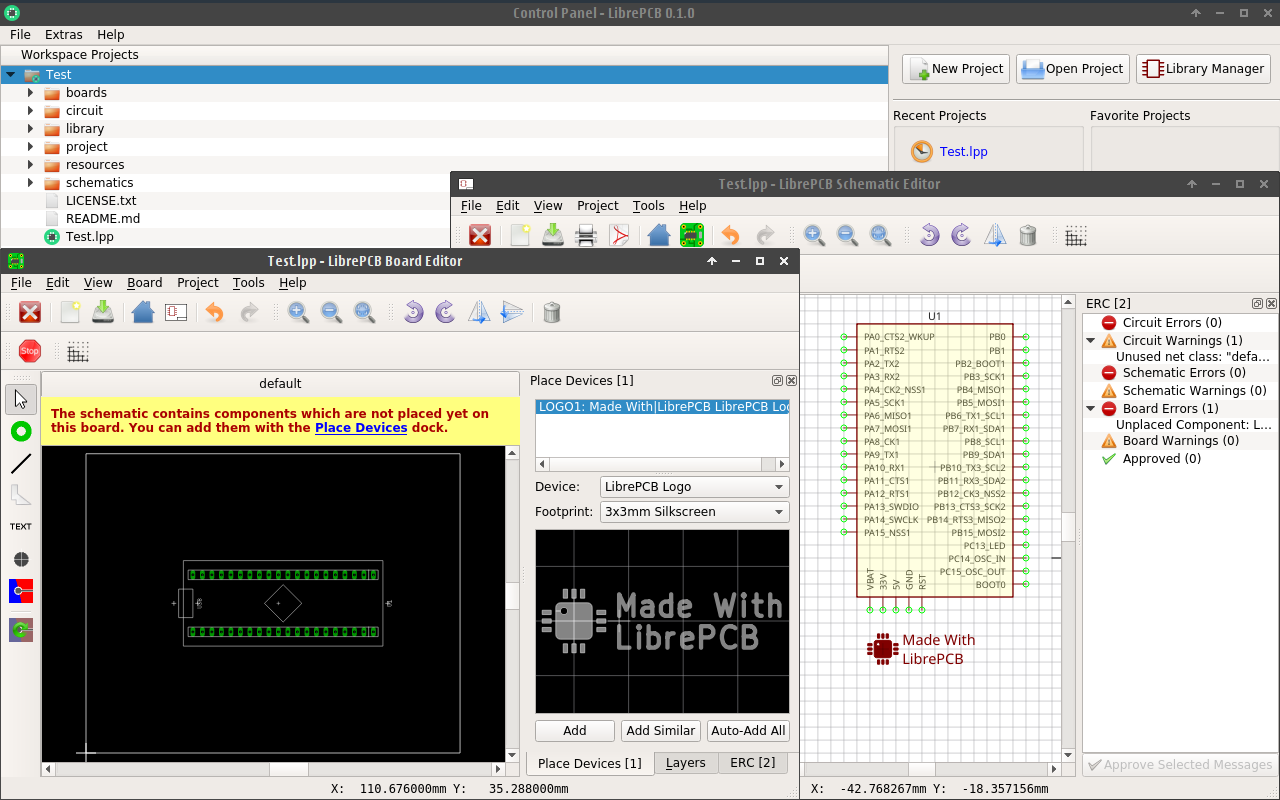The image size is (1280, 800).
Task: Export PDF icon in Schematic Editor toolbar
Action: [620, 235]
